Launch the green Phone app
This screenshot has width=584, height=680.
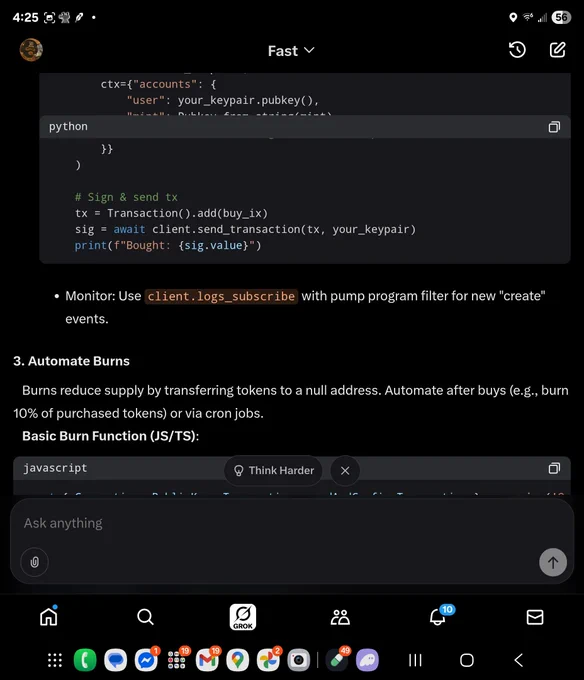click(x=85, y=660)
